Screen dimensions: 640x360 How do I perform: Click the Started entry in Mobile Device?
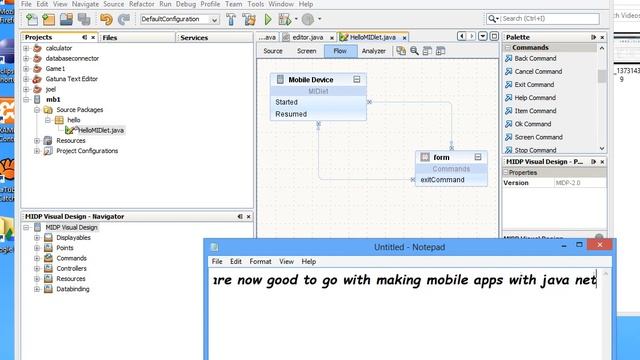coord(286,102)
